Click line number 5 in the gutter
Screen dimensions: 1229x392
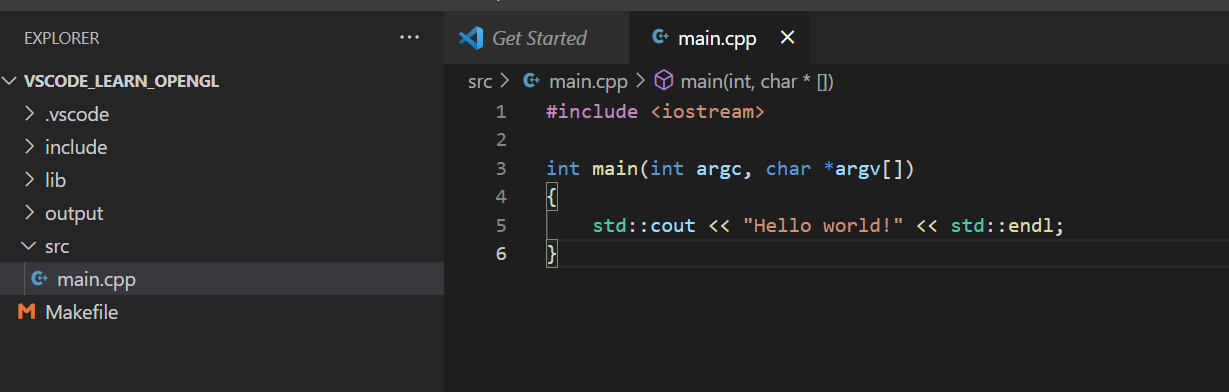501,225
